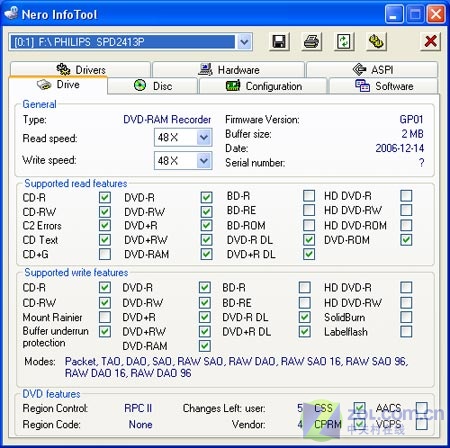Expand the drive selection dropdown
Screen dimensions: 450x448
(x=244, y=42)
